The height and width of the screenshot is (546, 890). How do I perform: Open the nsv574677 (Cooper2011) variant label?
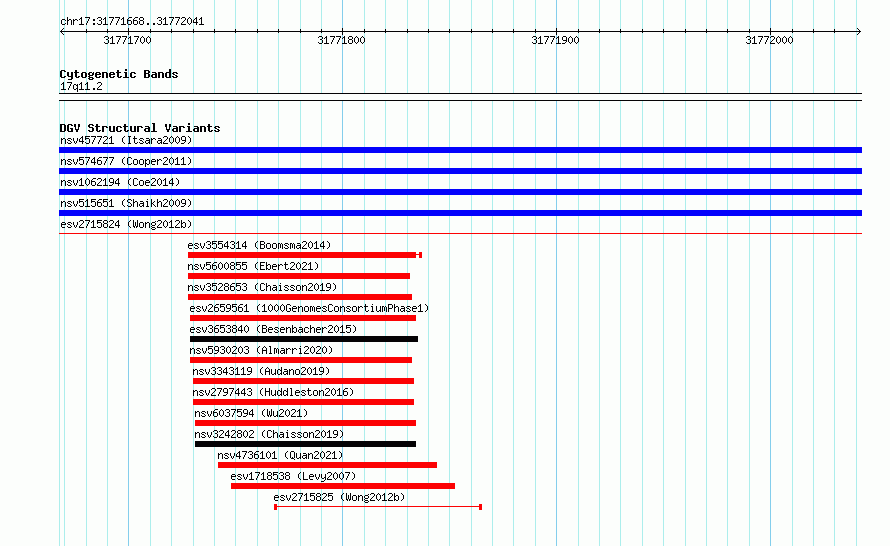126,161
